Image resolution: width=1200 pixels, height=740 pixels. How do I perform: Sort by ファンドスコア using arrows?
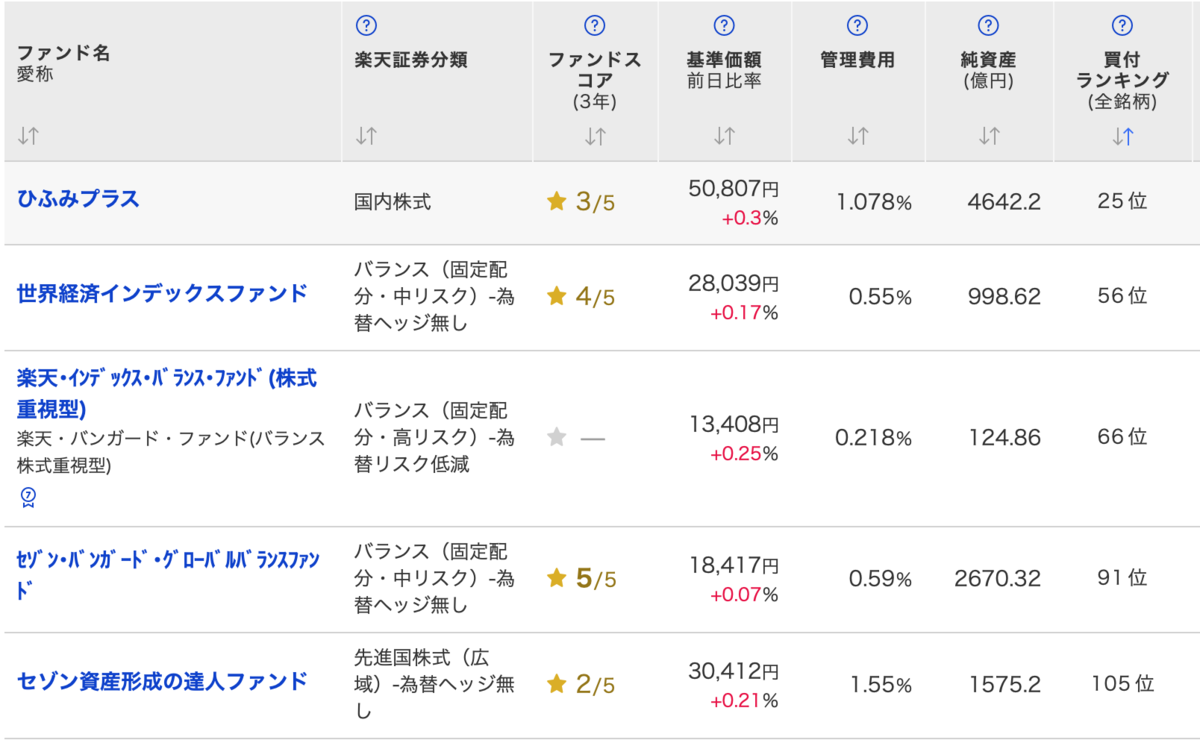(x=595, y=137)
